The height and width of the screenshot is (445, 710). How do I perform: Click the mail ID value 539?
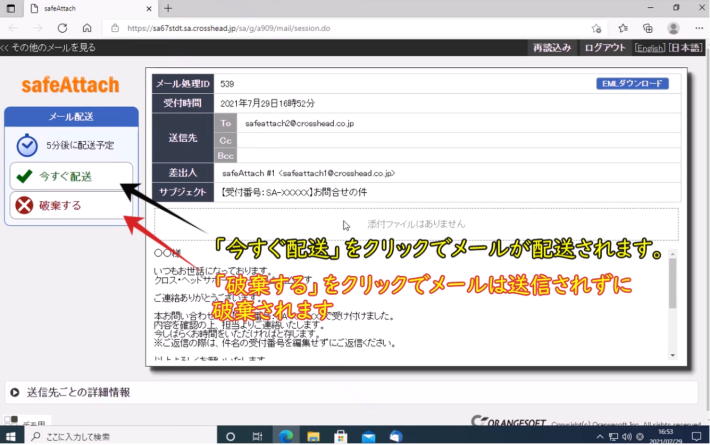(x=227, y=84)
